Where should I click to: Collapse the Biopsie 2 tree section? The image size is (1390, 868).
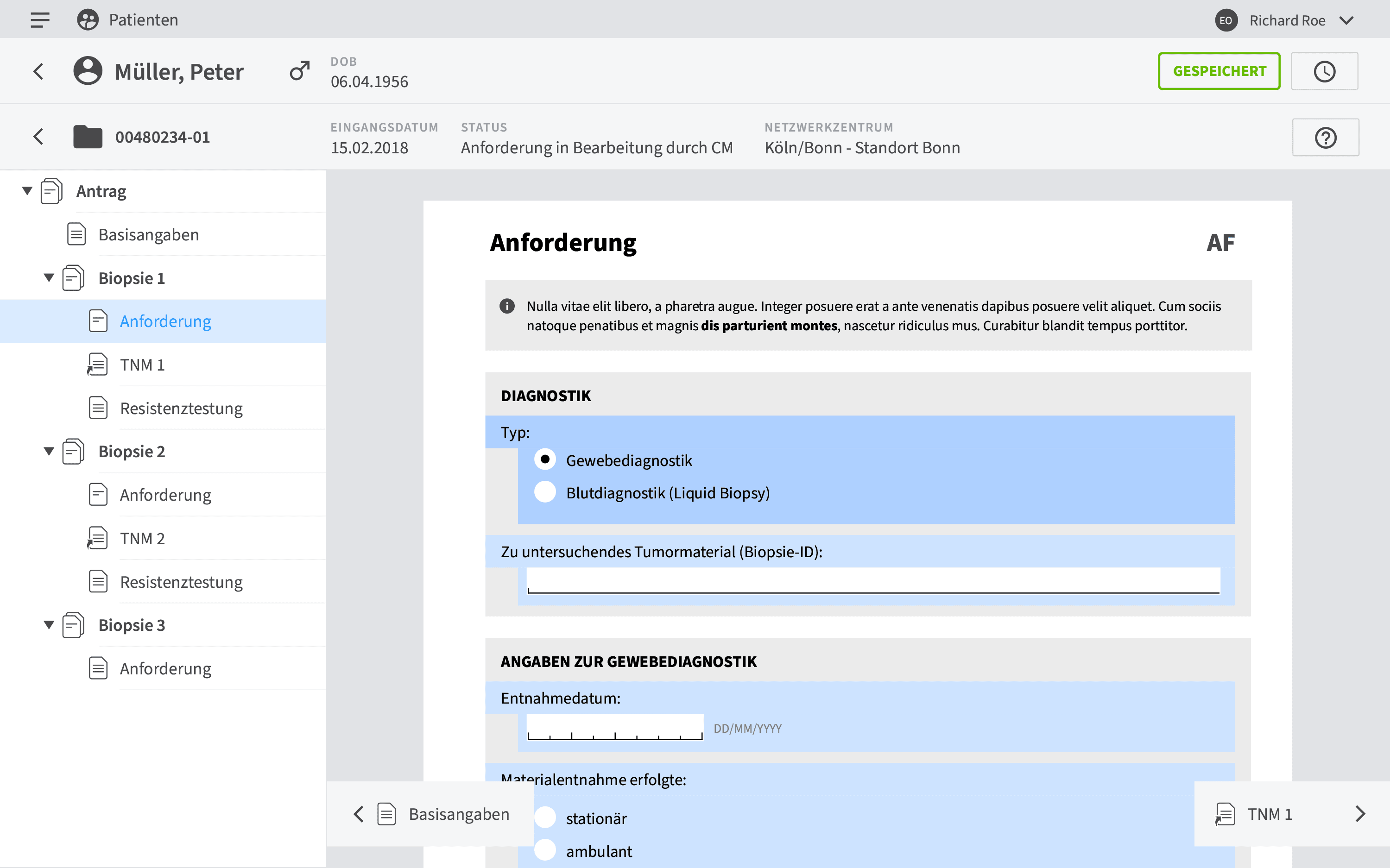(x=49, y=451)
